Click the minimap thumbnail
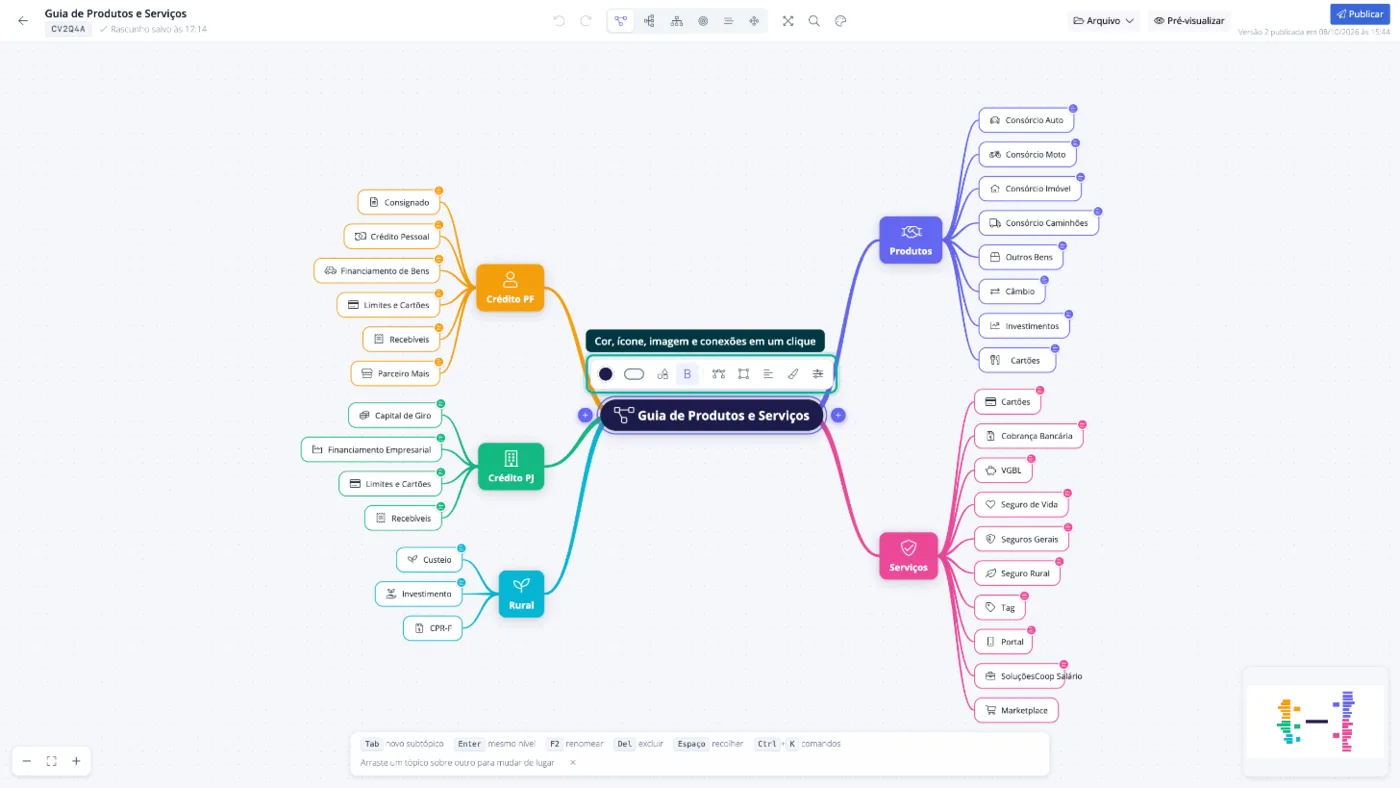The image size is (1400, 788). pyautogui.click(x=1316, y=721)
